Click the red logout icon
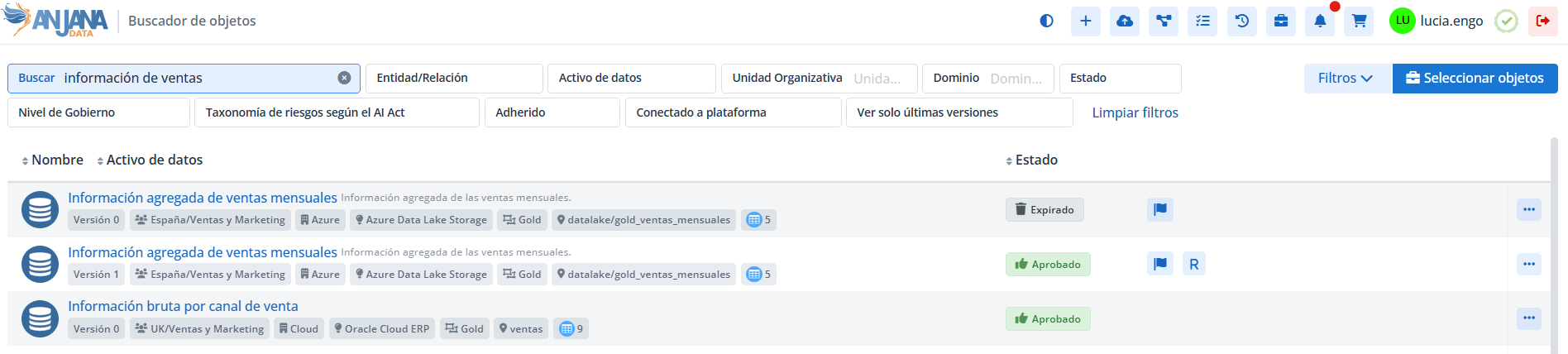1568x354 pixels. (1542, 21)
